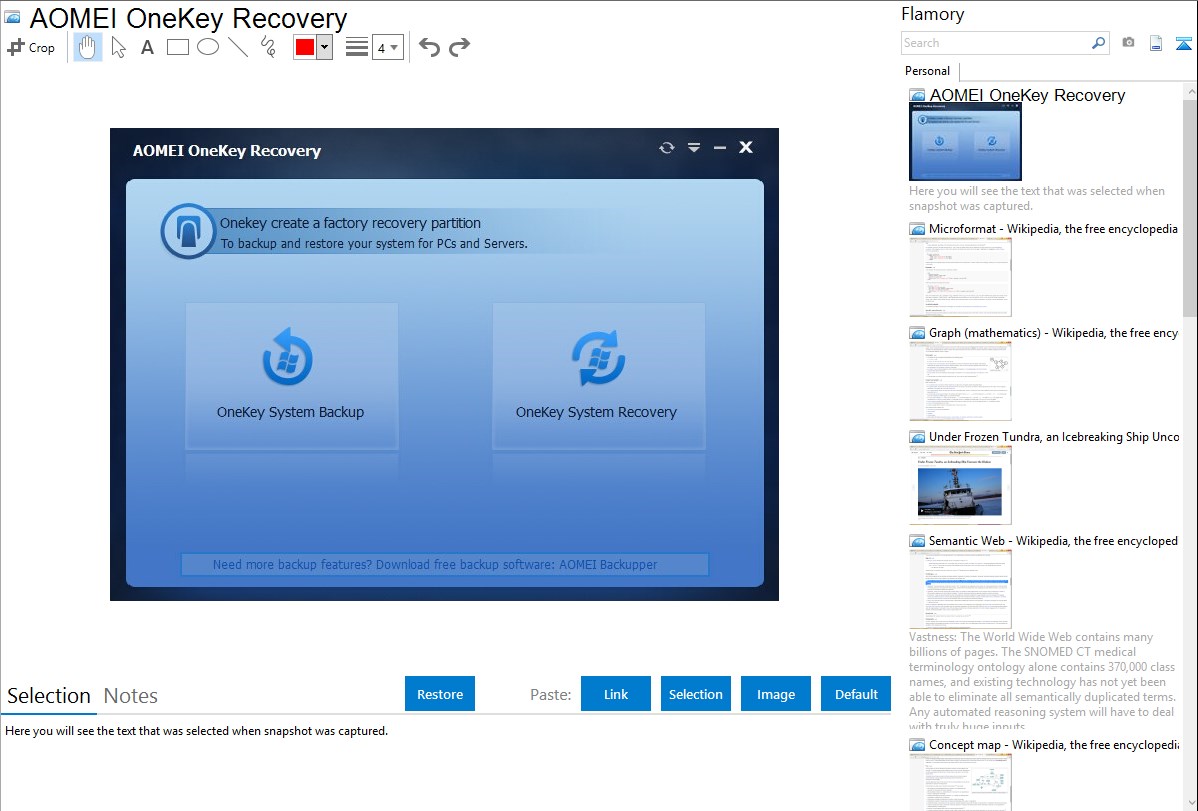Viewport: 1198px width, 811px height.
Task: Open the Graph (mathematics) snapshot thumbnail
Action: pos(960,381)
